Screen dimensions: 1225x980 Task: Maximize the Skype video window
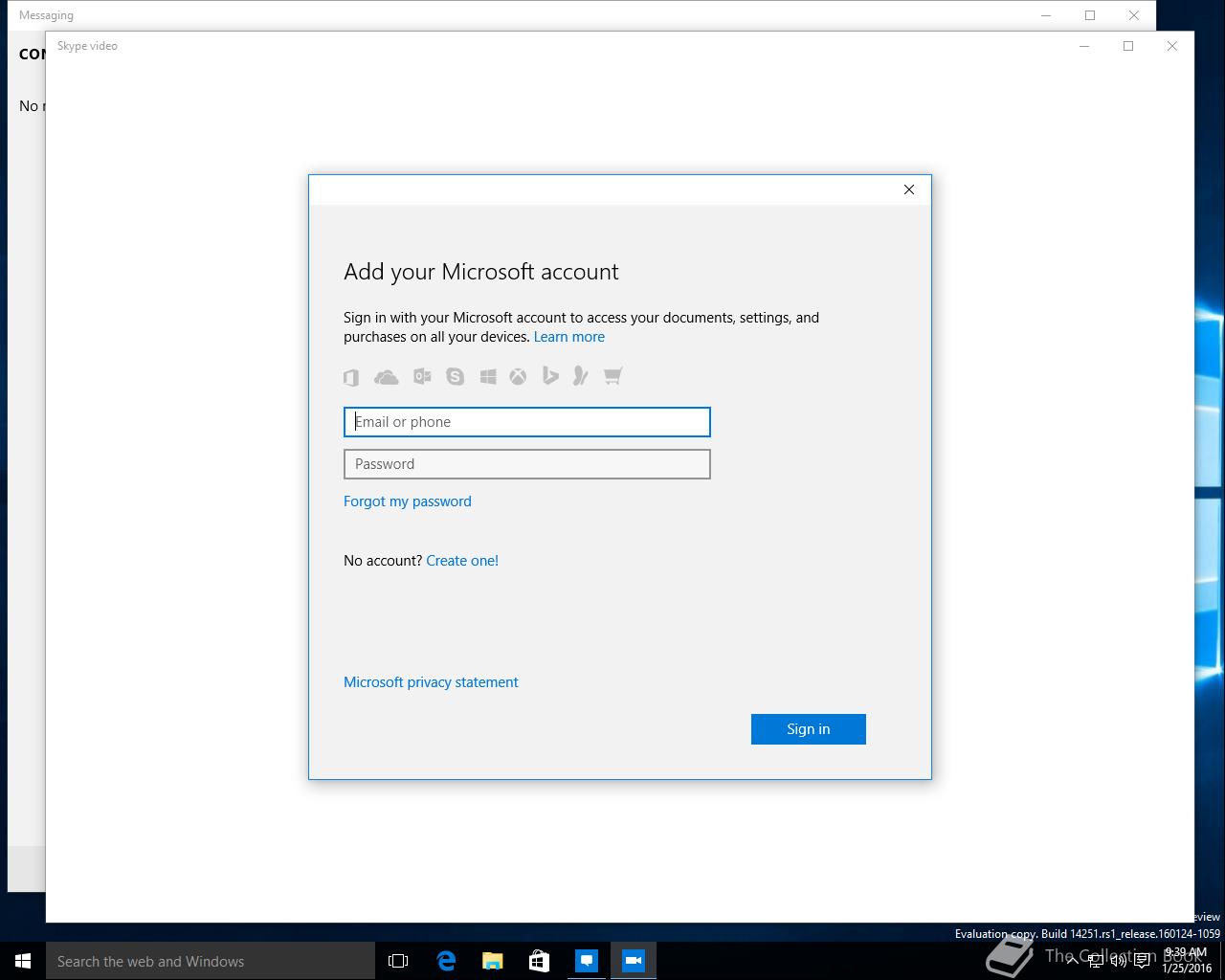pos(1128,46)
